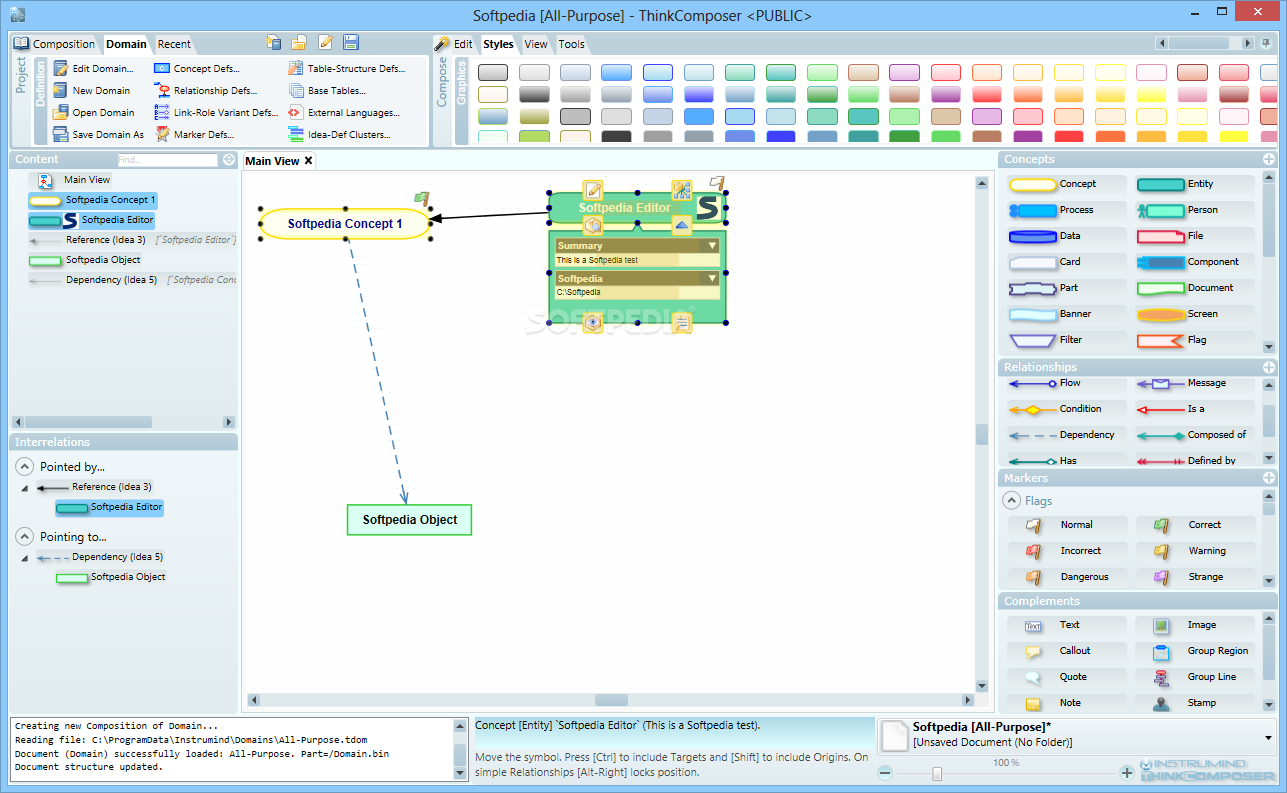
Task: Open the View ribbon tab
Action: coord(536,44)
